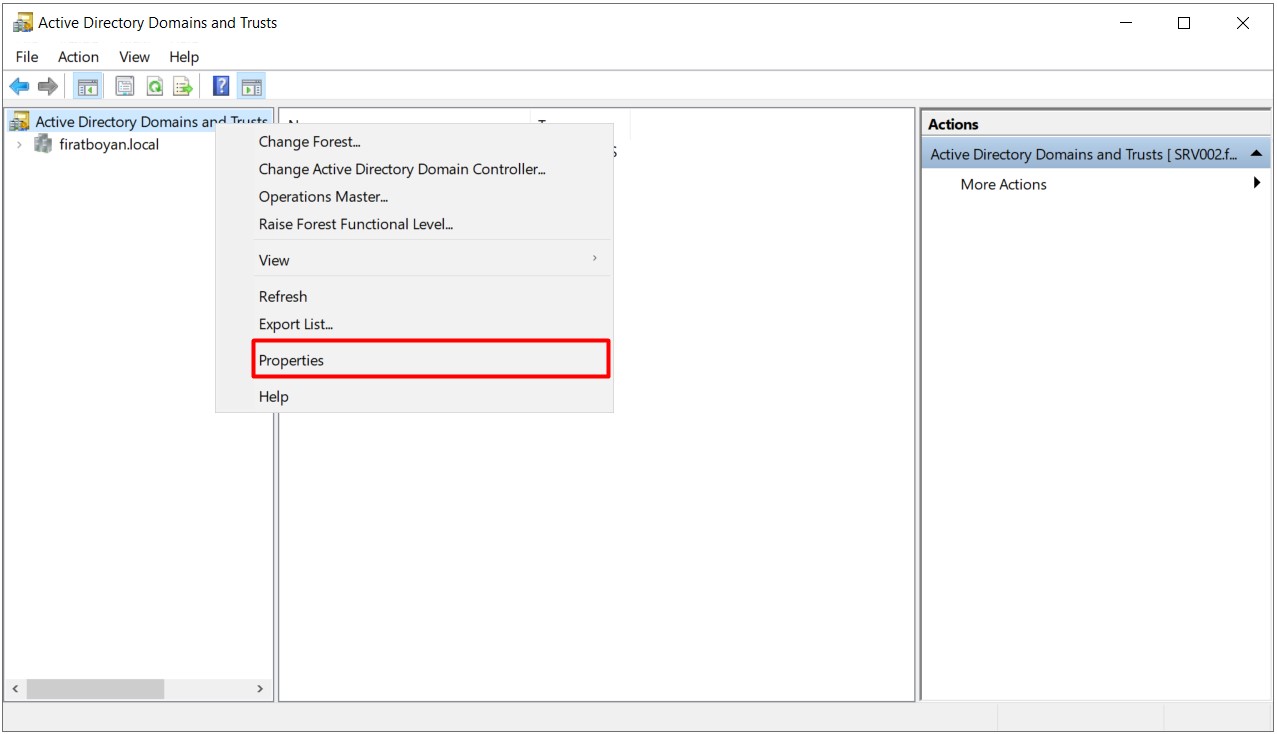1277x734 pixels.
Task: Click the green Refresh toolbar icon
Action: 155,87
